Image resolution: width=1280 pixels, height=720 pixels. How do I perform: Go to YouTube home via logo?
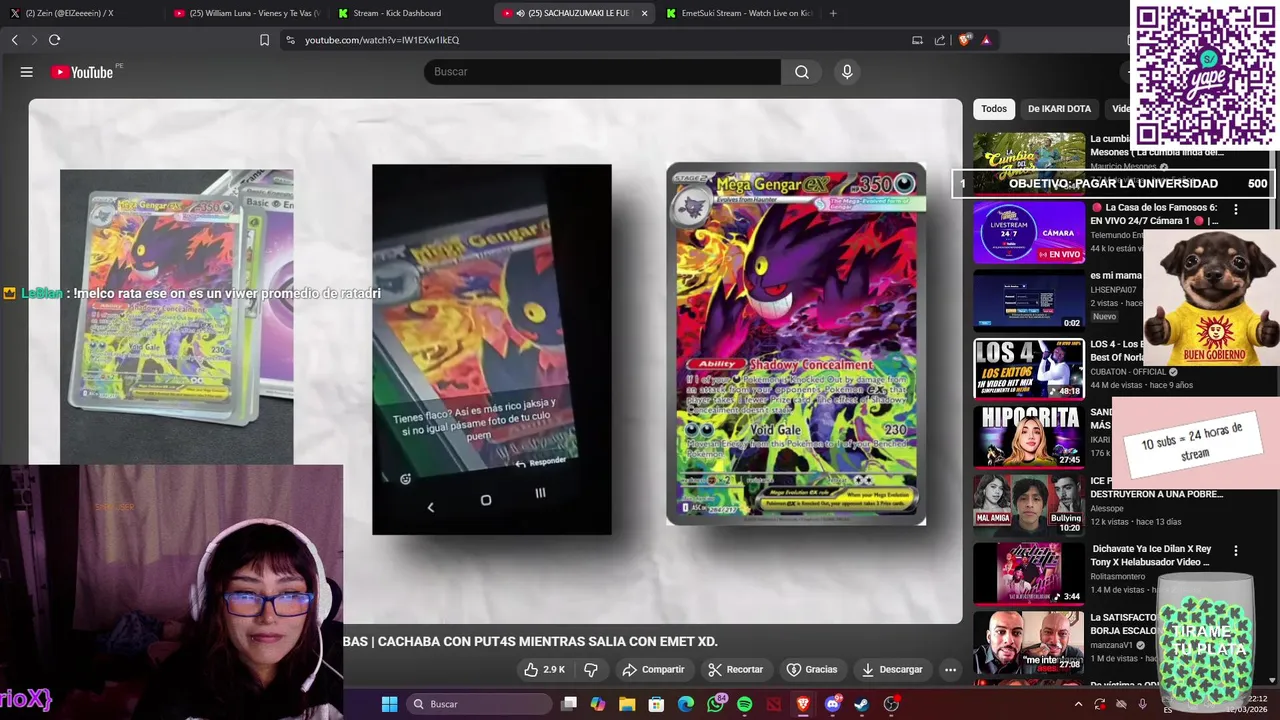click(82, 72)
